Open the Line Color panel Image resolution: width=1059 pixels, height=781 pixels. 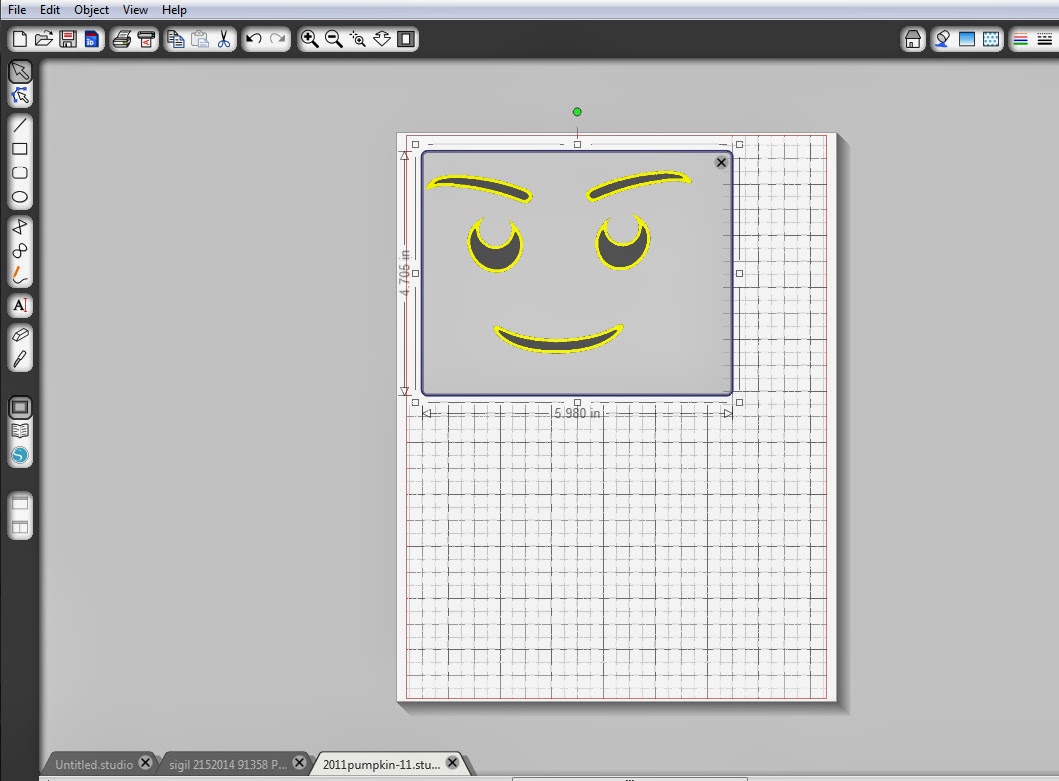pyautogui.click(x=1021, y=39)
